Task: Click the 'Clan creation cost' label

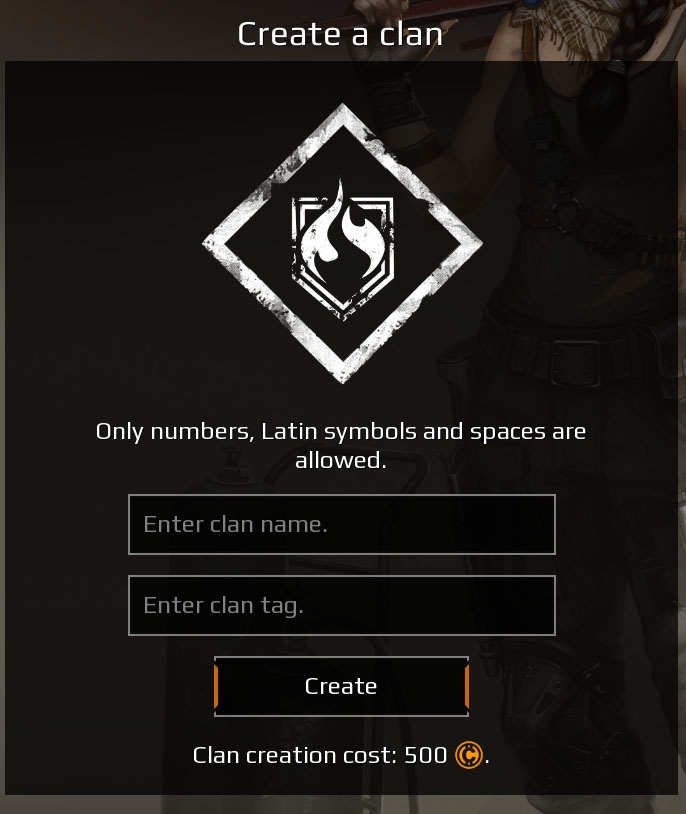Action: coord(294,755)
